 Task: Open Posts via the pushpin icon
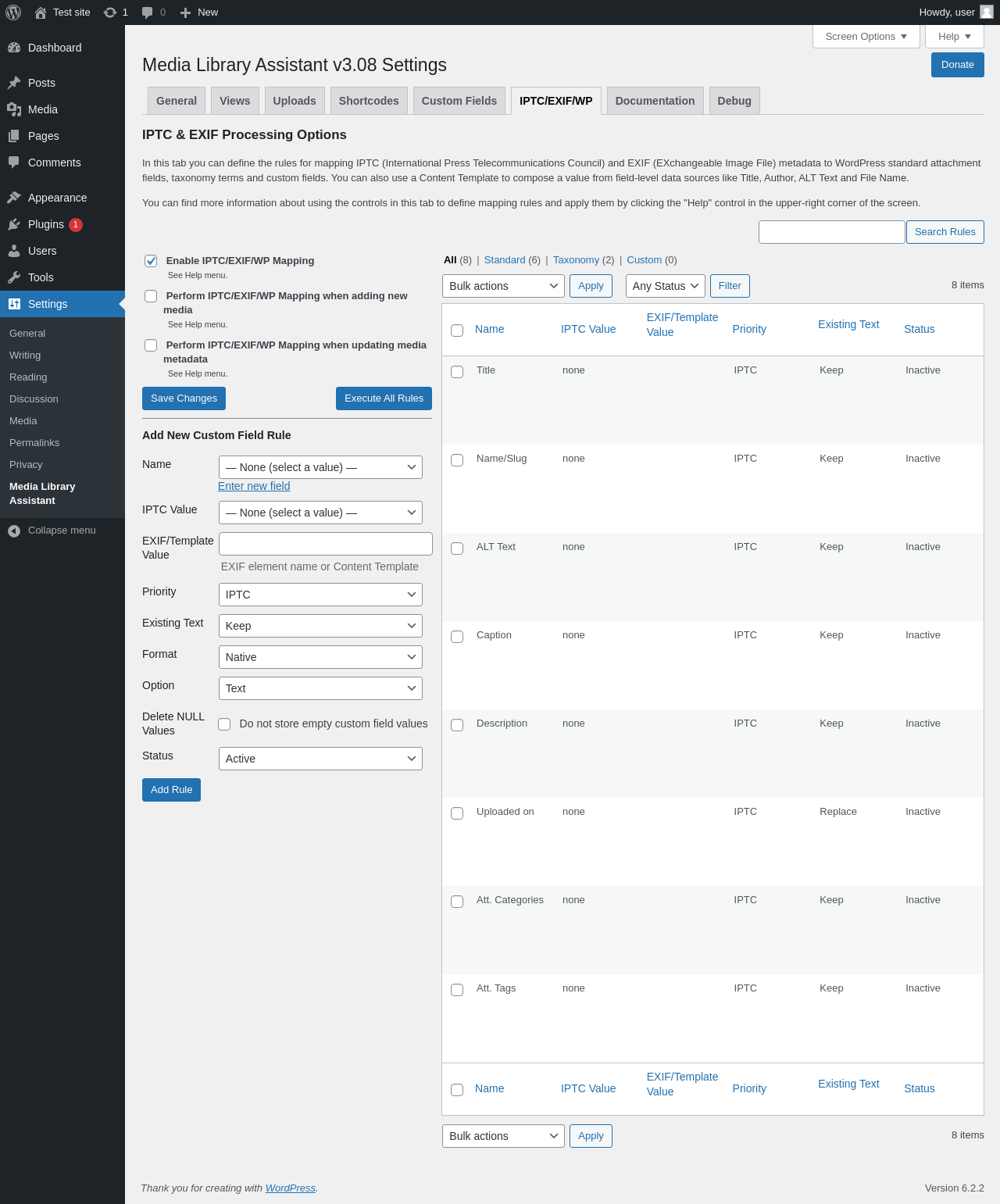click(x=14, y=83)
